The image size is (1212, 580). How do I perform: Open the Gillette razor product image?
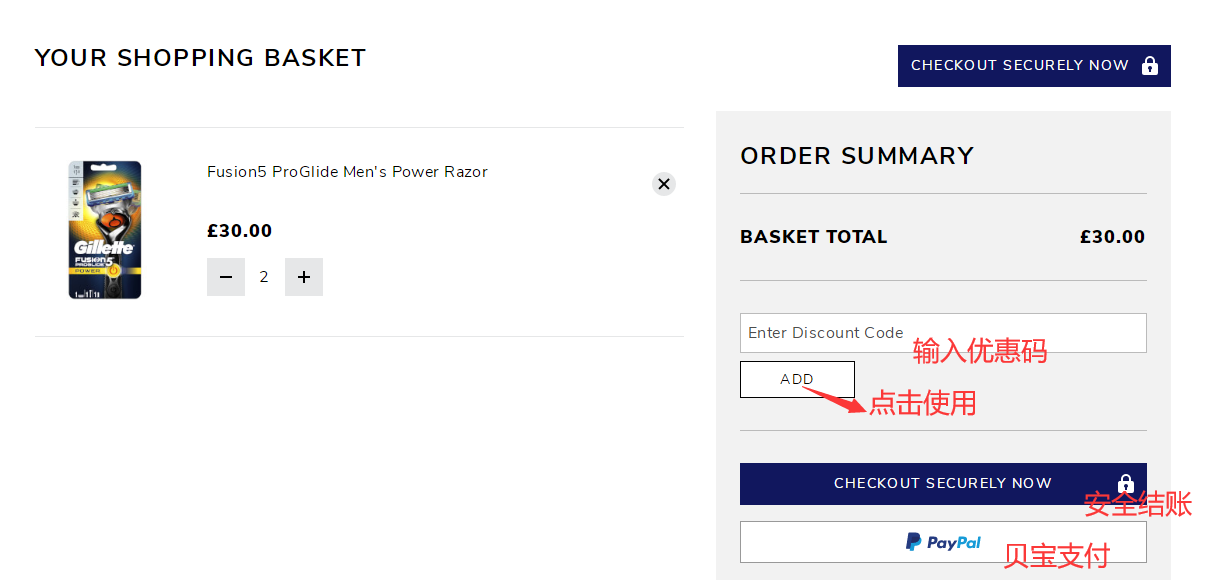(105, 230)
